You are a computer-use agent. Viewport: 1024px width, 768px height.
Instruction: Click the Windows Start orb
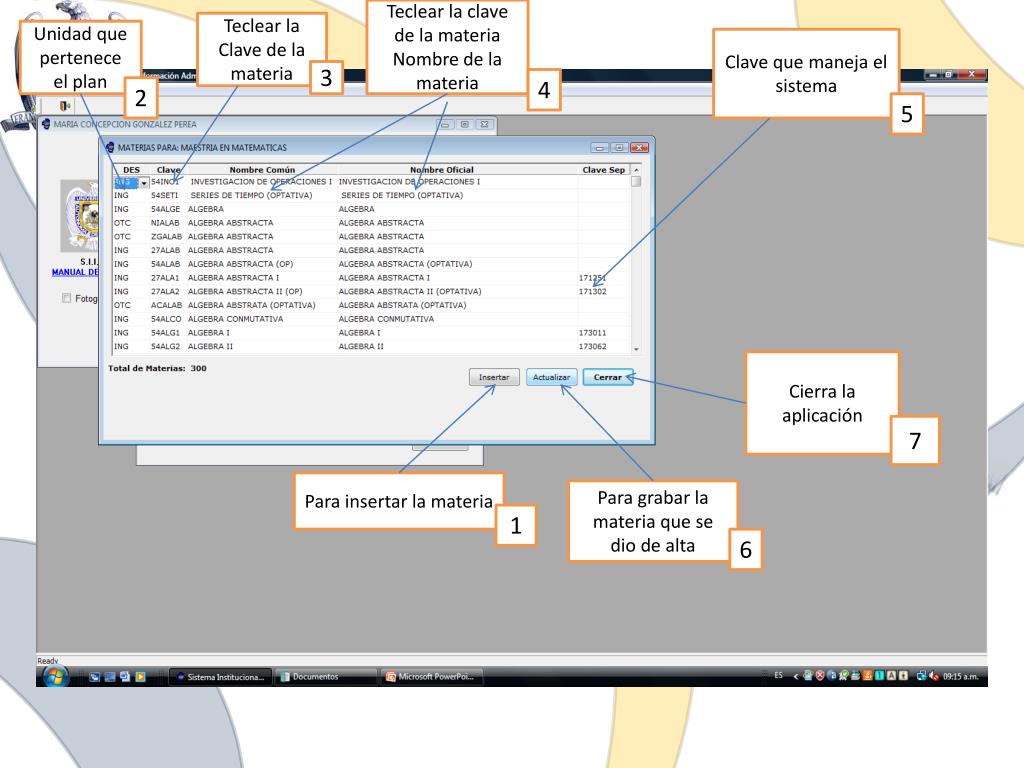click(51, 676)
